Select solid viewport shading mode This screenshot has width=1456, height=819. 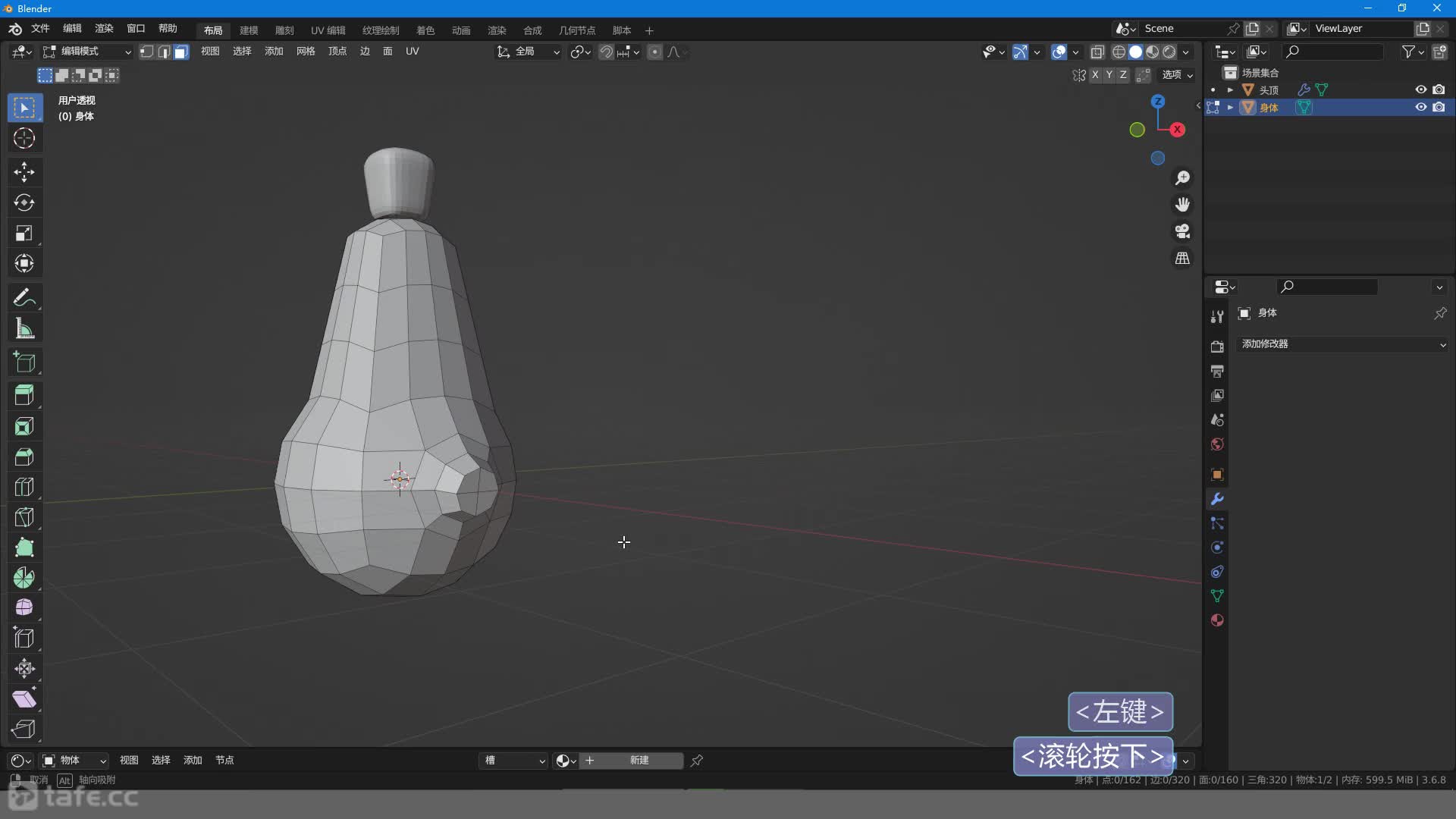pos(1135,52)
